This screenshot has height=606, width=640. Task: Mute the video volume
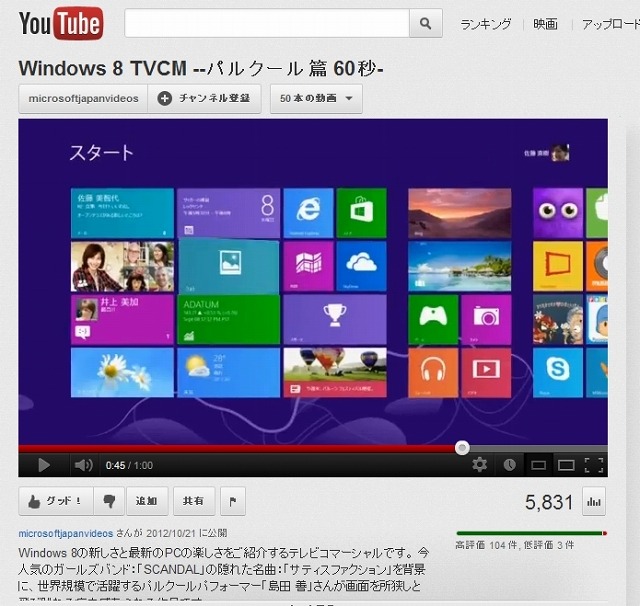84,465
